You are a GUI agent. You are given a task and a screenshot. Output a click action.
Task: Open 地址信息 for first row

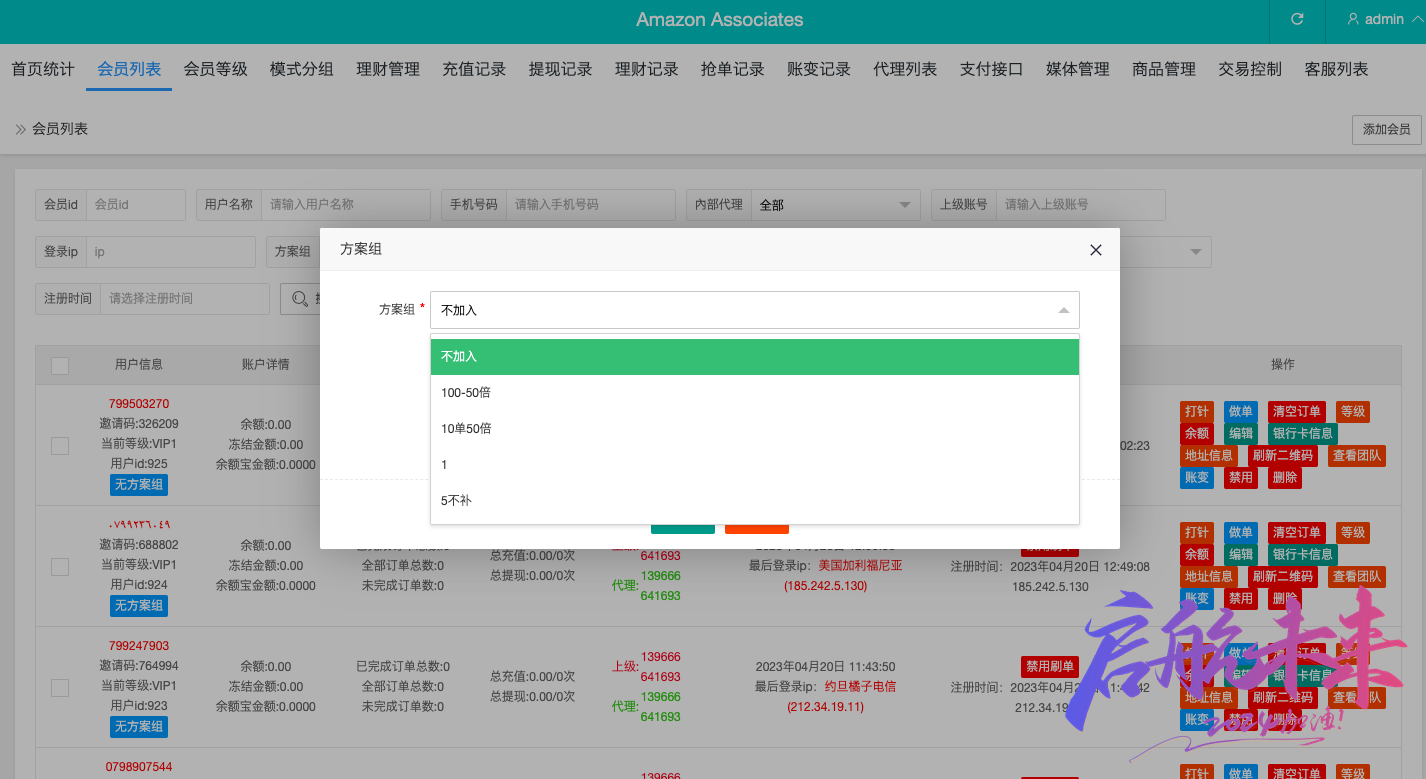pyautogui.click(x=1209, y=456)
